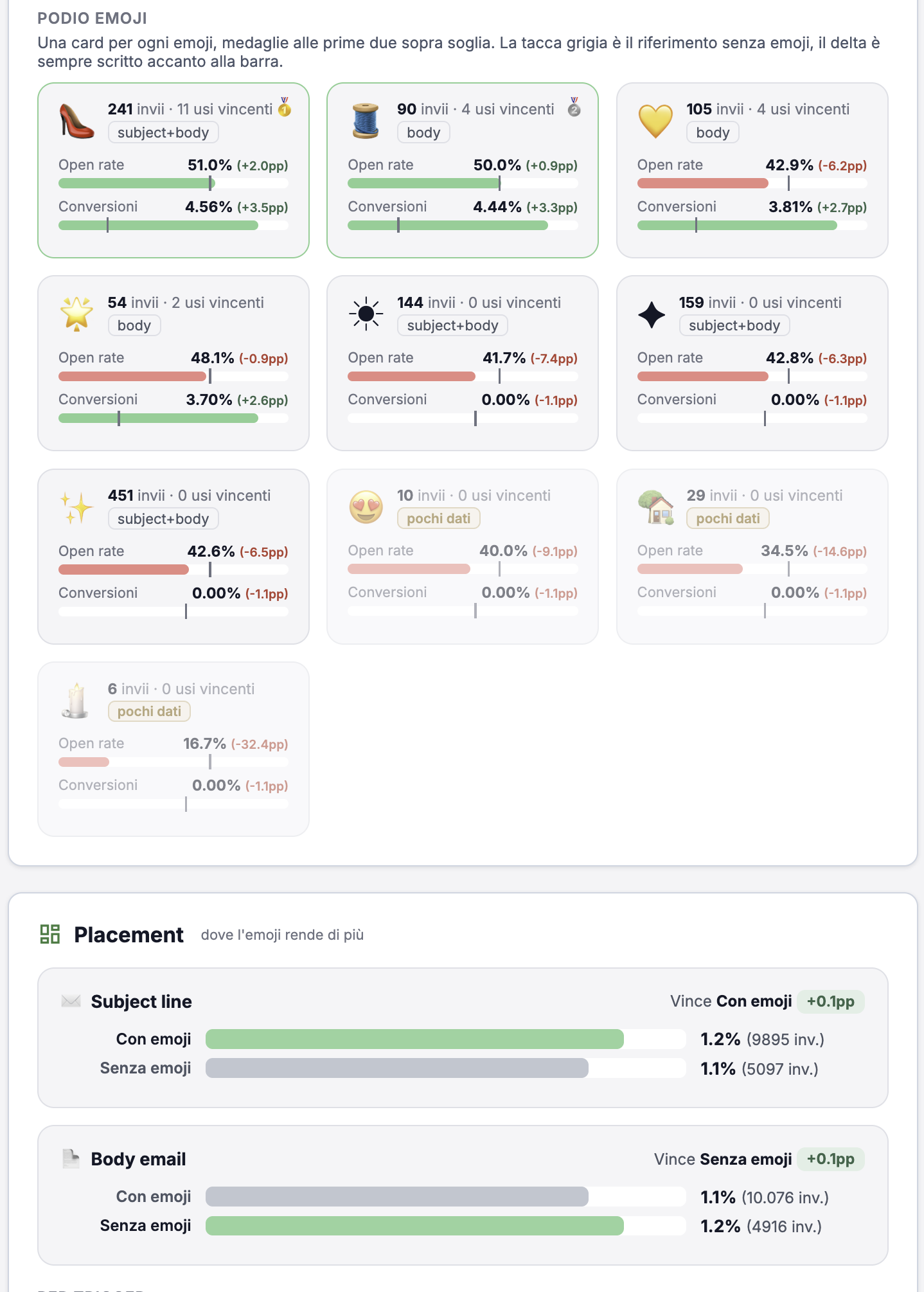The image size is (924, 1292).
Task: Click the black sun emoji icon
Action: [x=366, y=314]
